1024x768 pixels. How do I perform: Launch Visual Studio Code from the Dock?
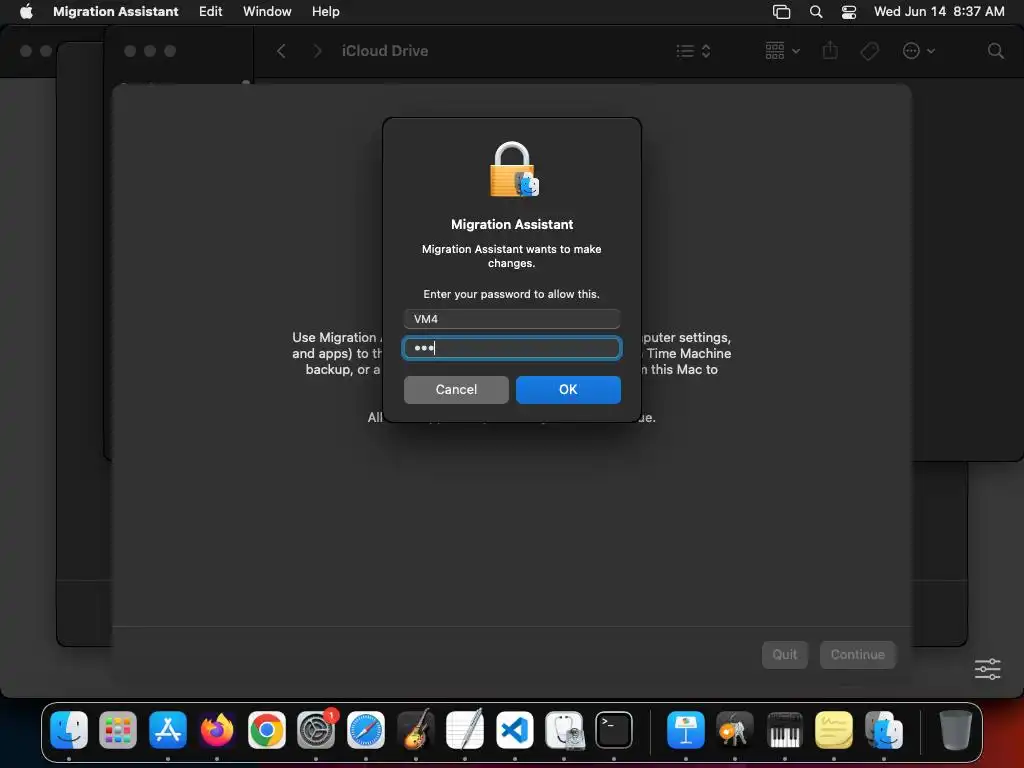pyautogui.click(x=515, y=729)
